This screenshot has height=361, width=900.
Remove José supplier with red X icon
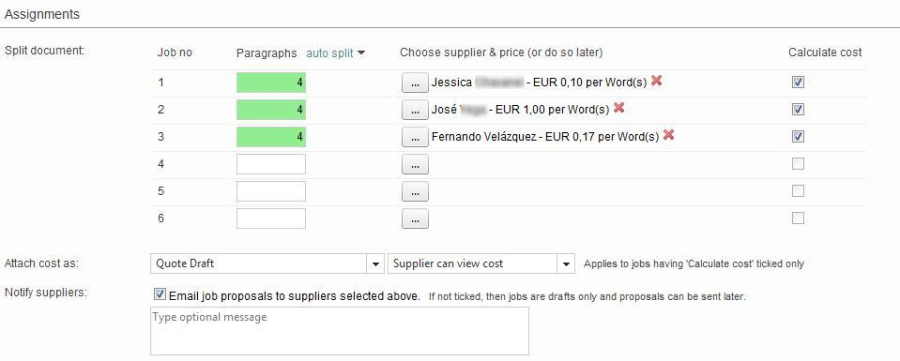coord(619,108)
